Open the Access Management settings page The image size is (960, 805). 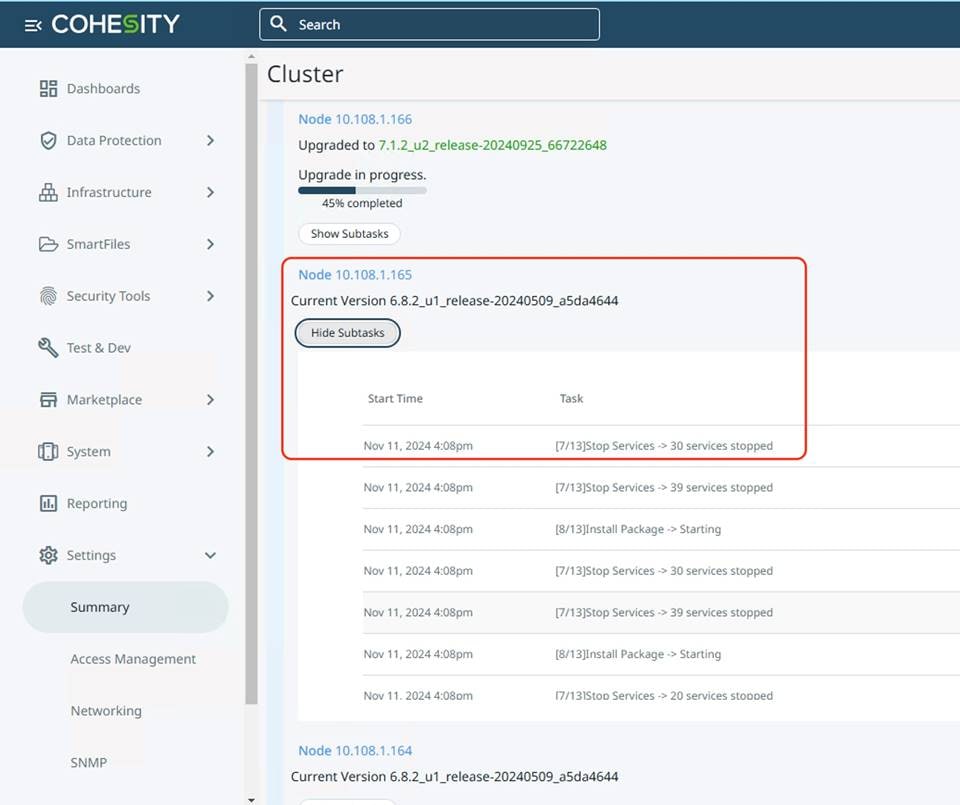click(133, 659)
